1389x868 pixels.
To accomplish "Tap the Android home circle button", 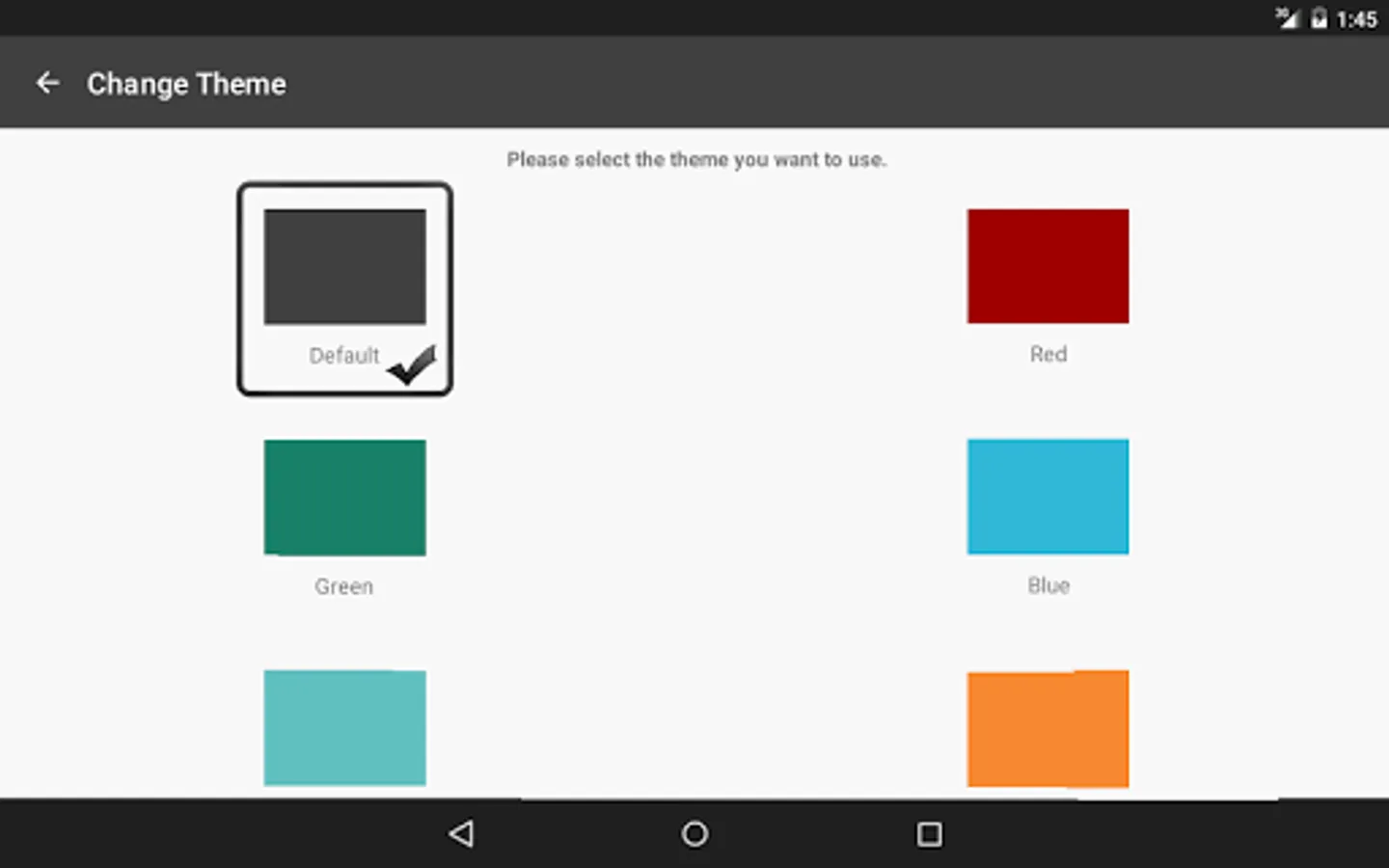I will (694, 833).
